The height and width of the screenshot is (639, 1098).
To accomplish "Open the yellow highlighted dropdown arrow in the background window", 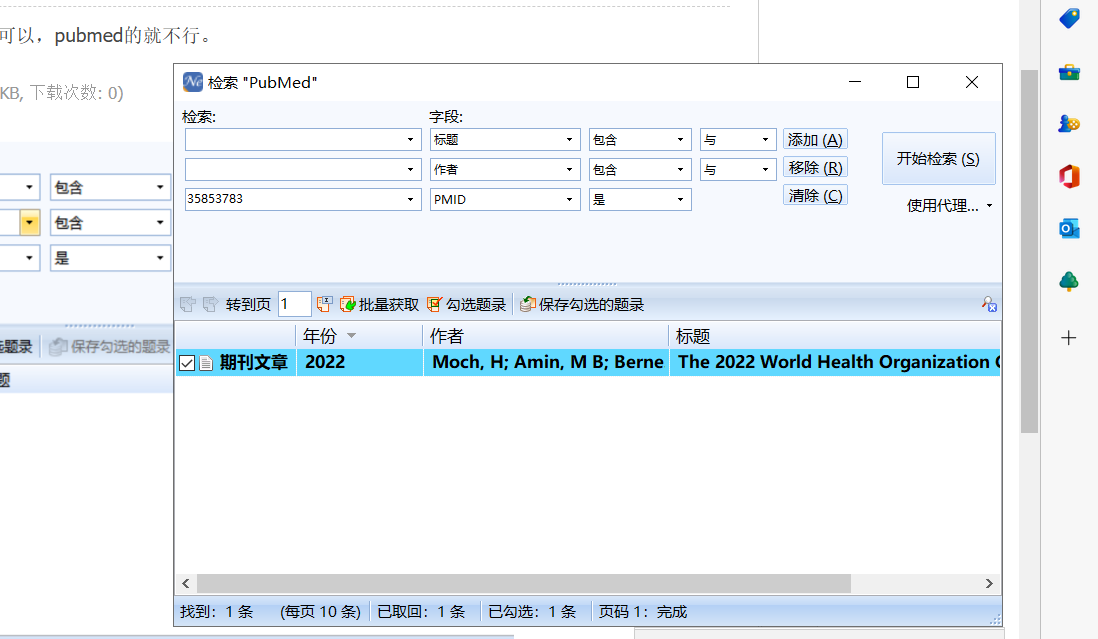I will [29, 223].
